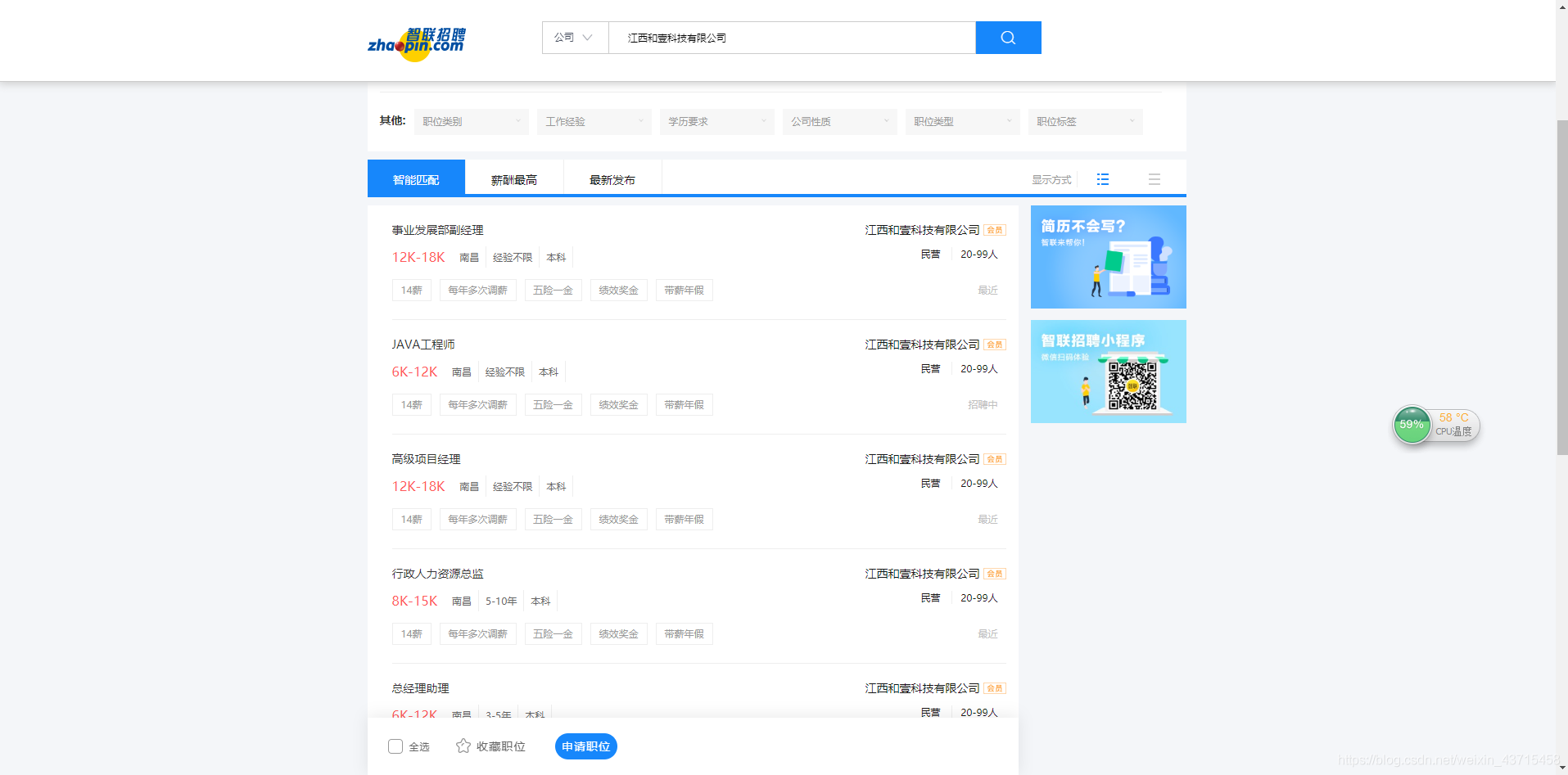Open the JAVA工程师 job posting
1568x775 pixels.
pyautogui.click(x=423, y=345)
